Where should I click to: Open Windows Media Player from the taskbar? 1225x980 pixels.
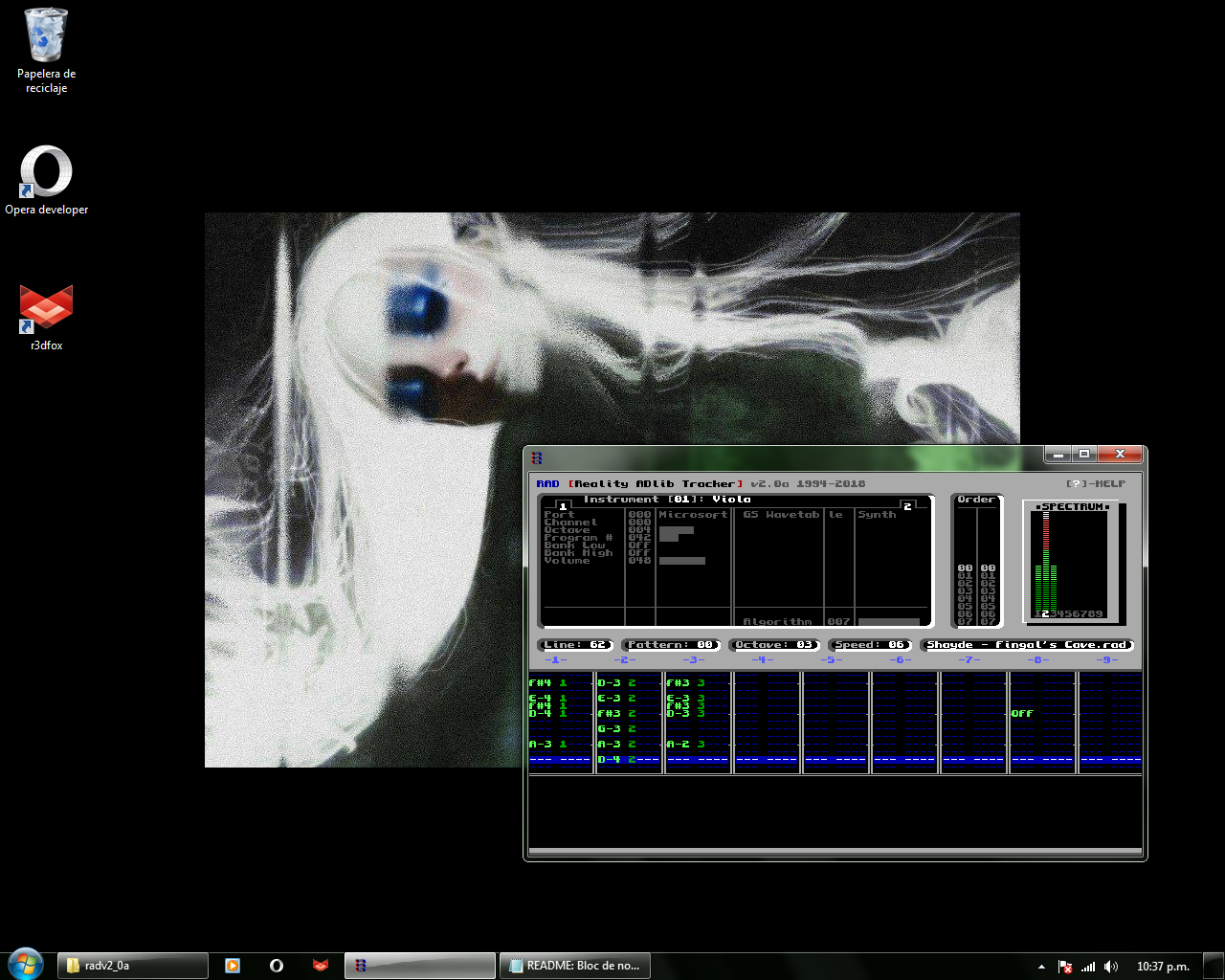[x=233, y=966]
